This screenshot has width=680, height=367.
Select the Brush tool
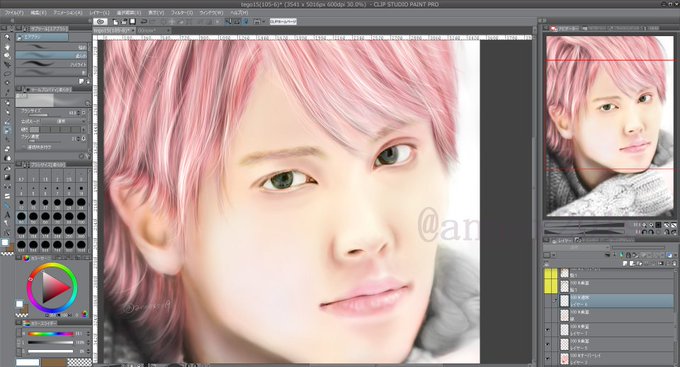coord(7,121)
